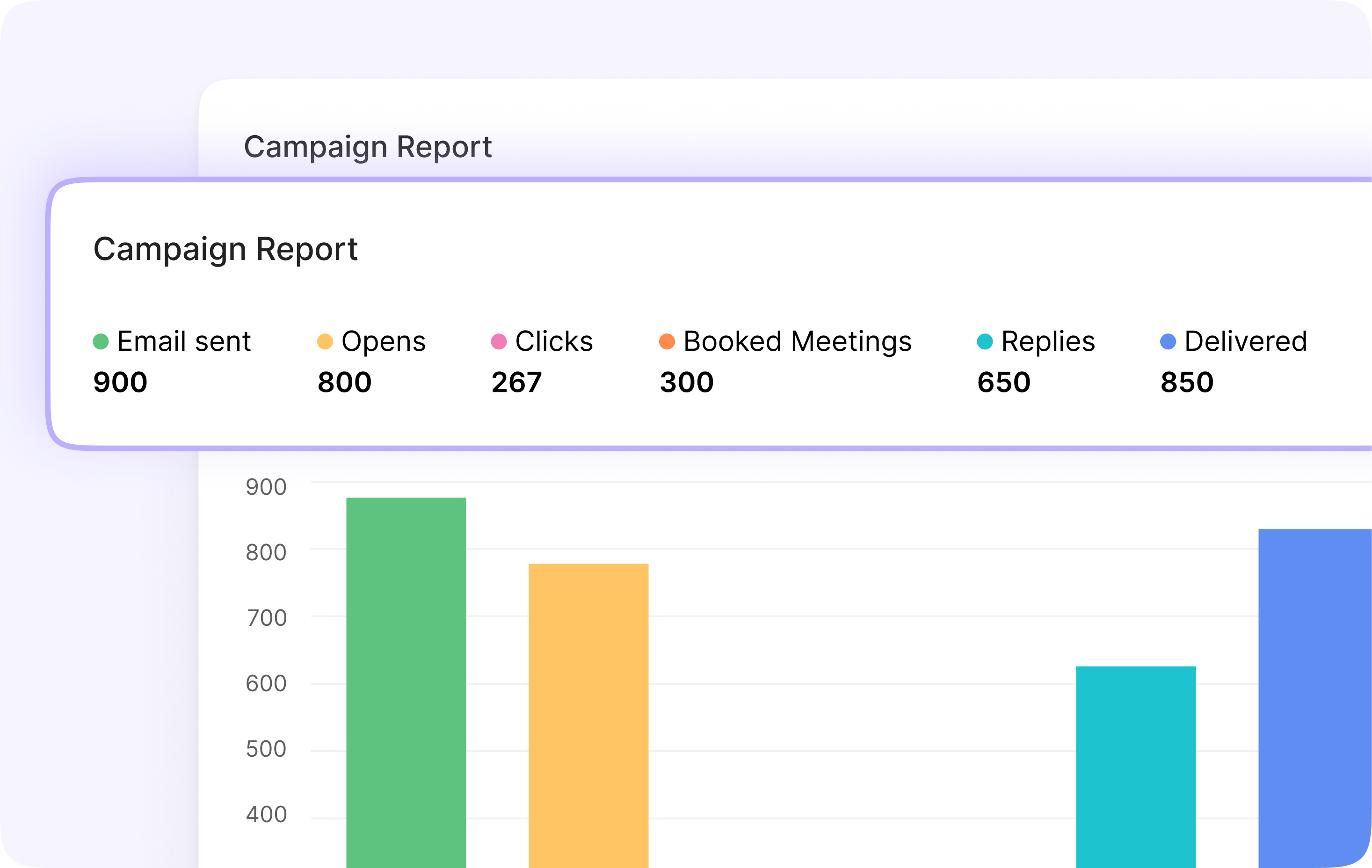The image size is (1372, 868).
Task: Click the Email sent label
Action: click(x=183, y=342)
